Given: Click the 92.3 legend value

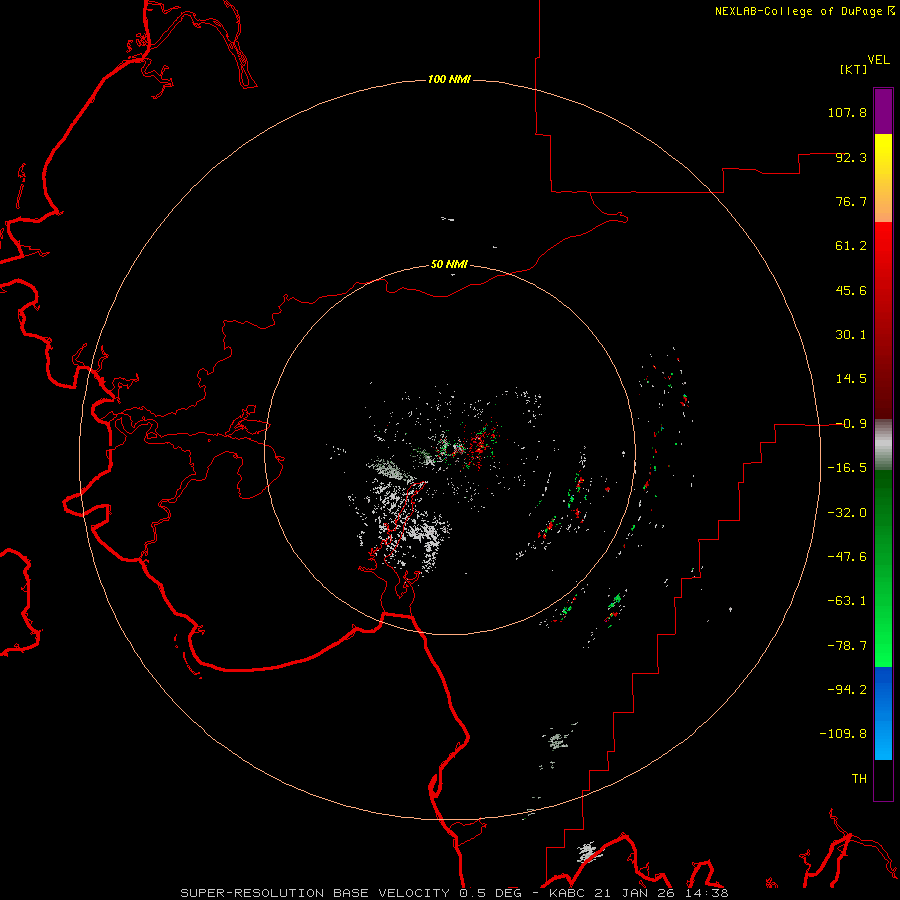Looking at the screenshot, I should pos(851,157).
